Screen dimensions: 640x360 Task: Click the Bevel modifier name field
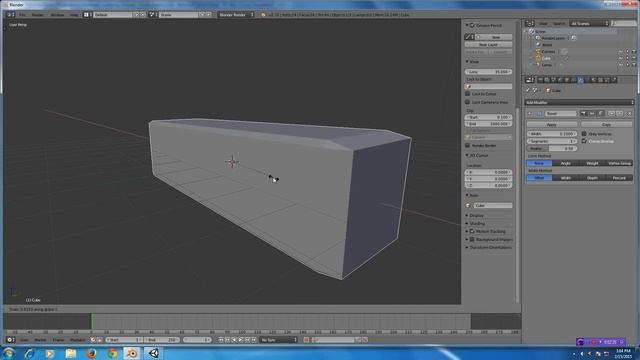point(560,113)
